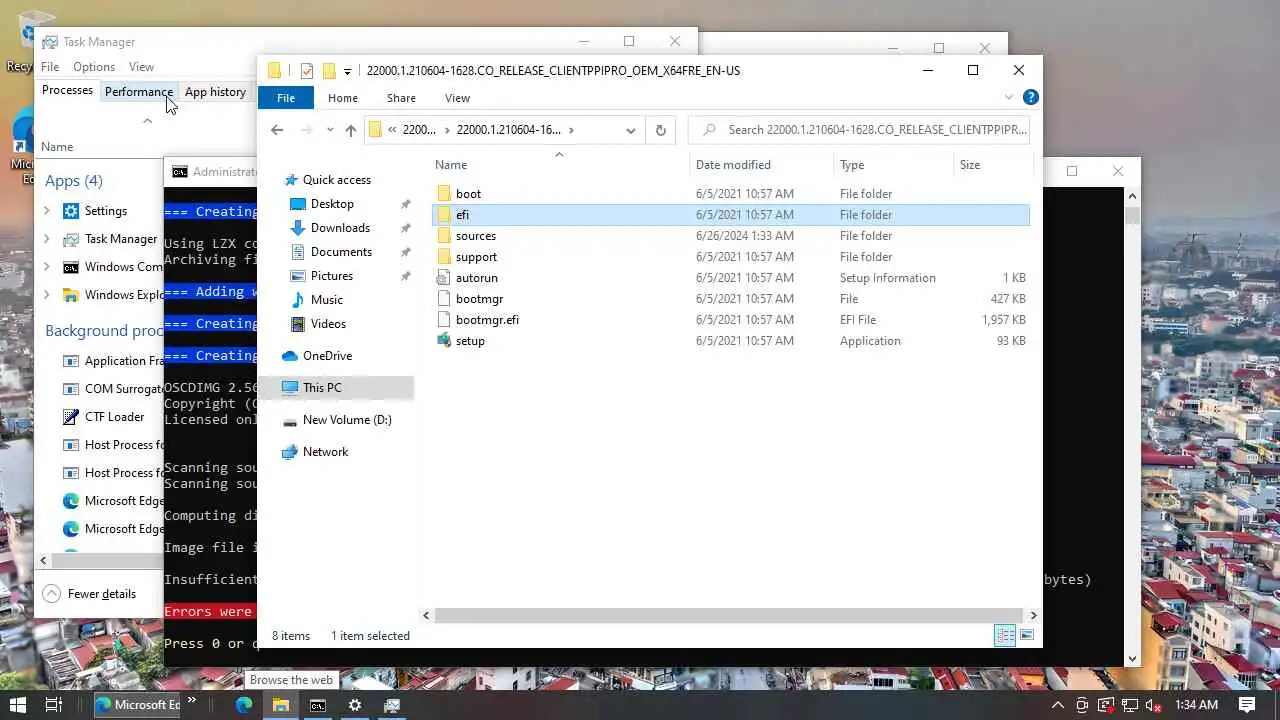Open the File Explorer taskbar icon

281,705
